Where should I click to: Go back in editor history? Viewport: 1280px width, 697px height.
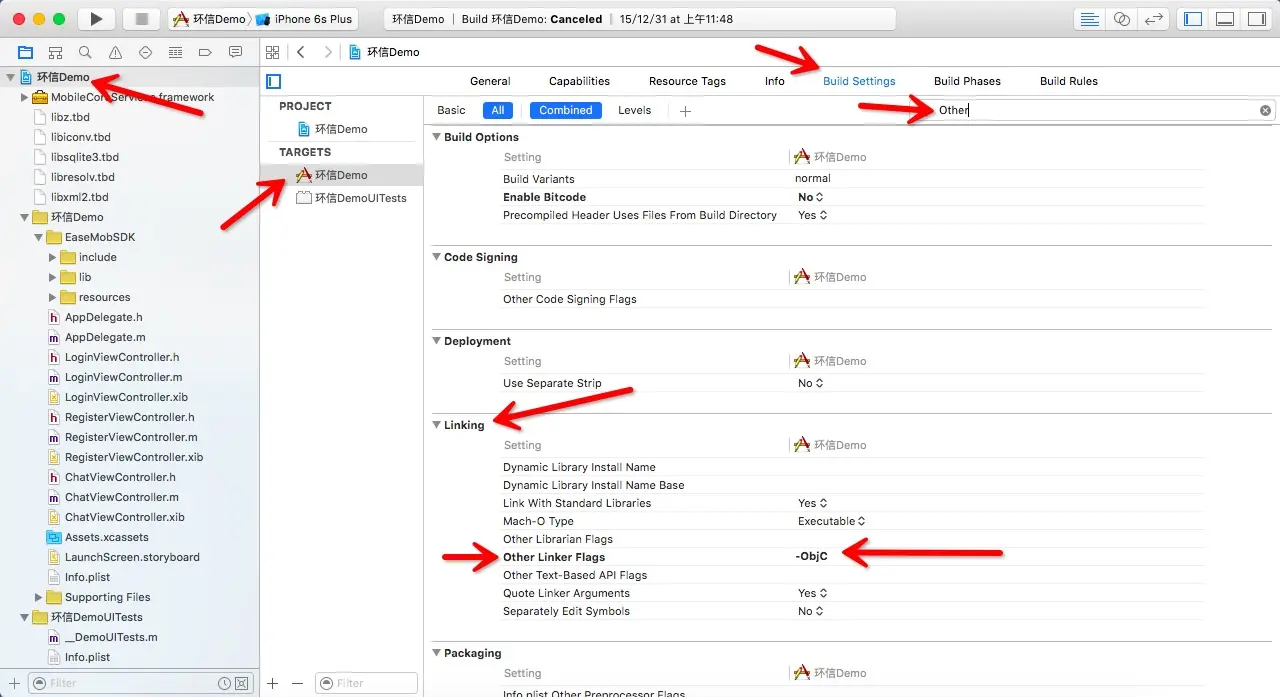click(301, 52)
